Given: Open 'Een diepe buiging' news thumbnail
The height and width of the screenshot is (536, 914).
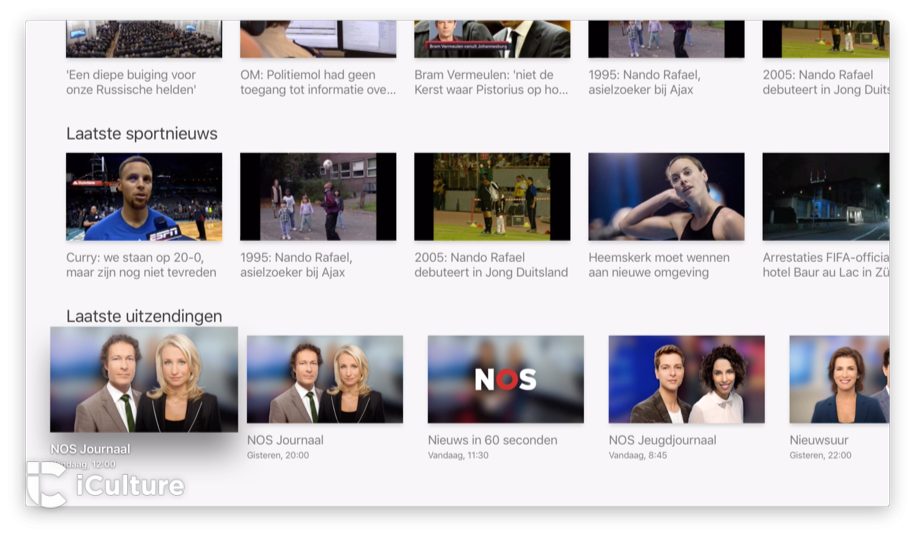Looking at the screenshot, I should click(144, 39).
